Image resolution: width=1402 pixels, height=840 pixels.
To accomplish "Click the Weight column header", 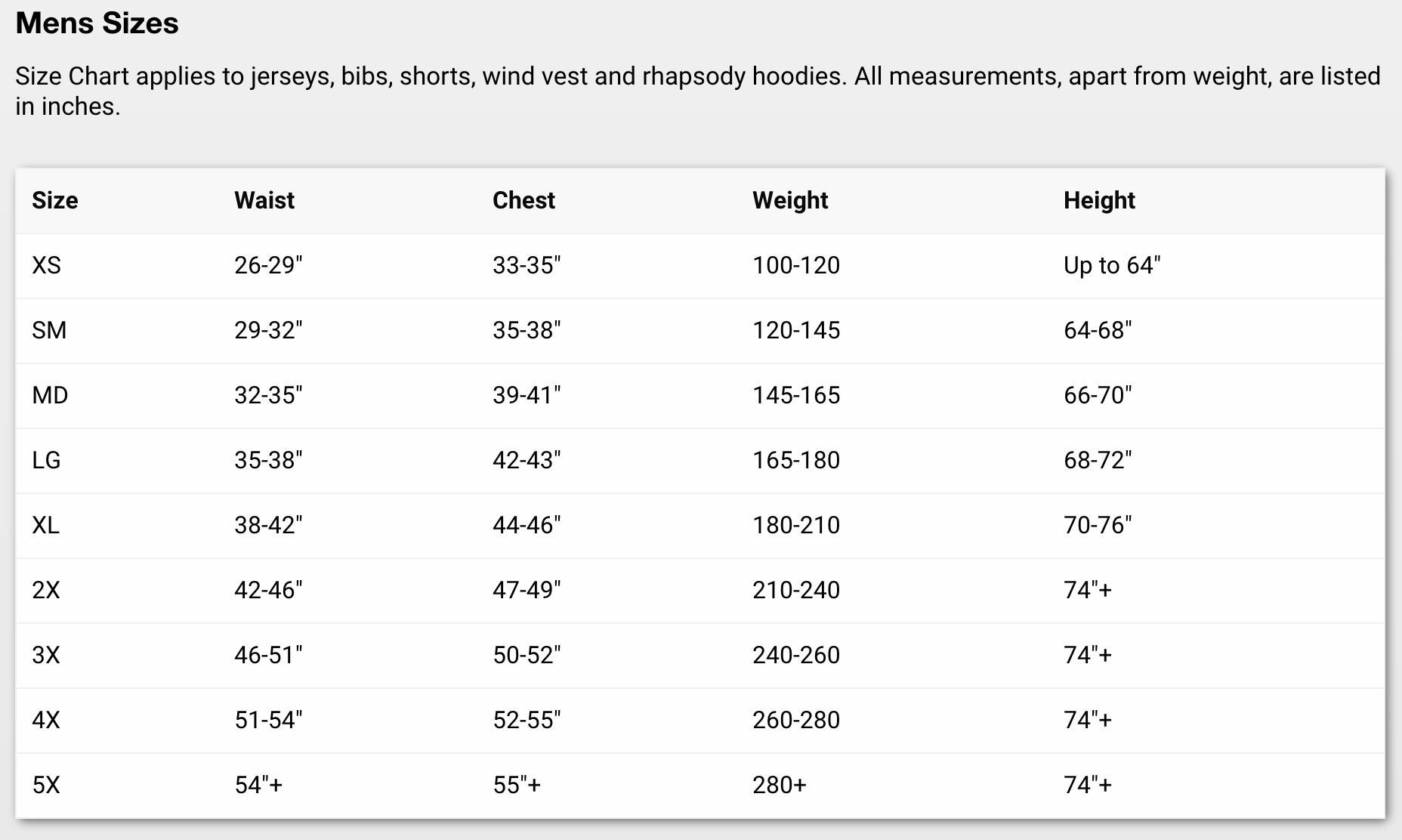I will 790,200.
